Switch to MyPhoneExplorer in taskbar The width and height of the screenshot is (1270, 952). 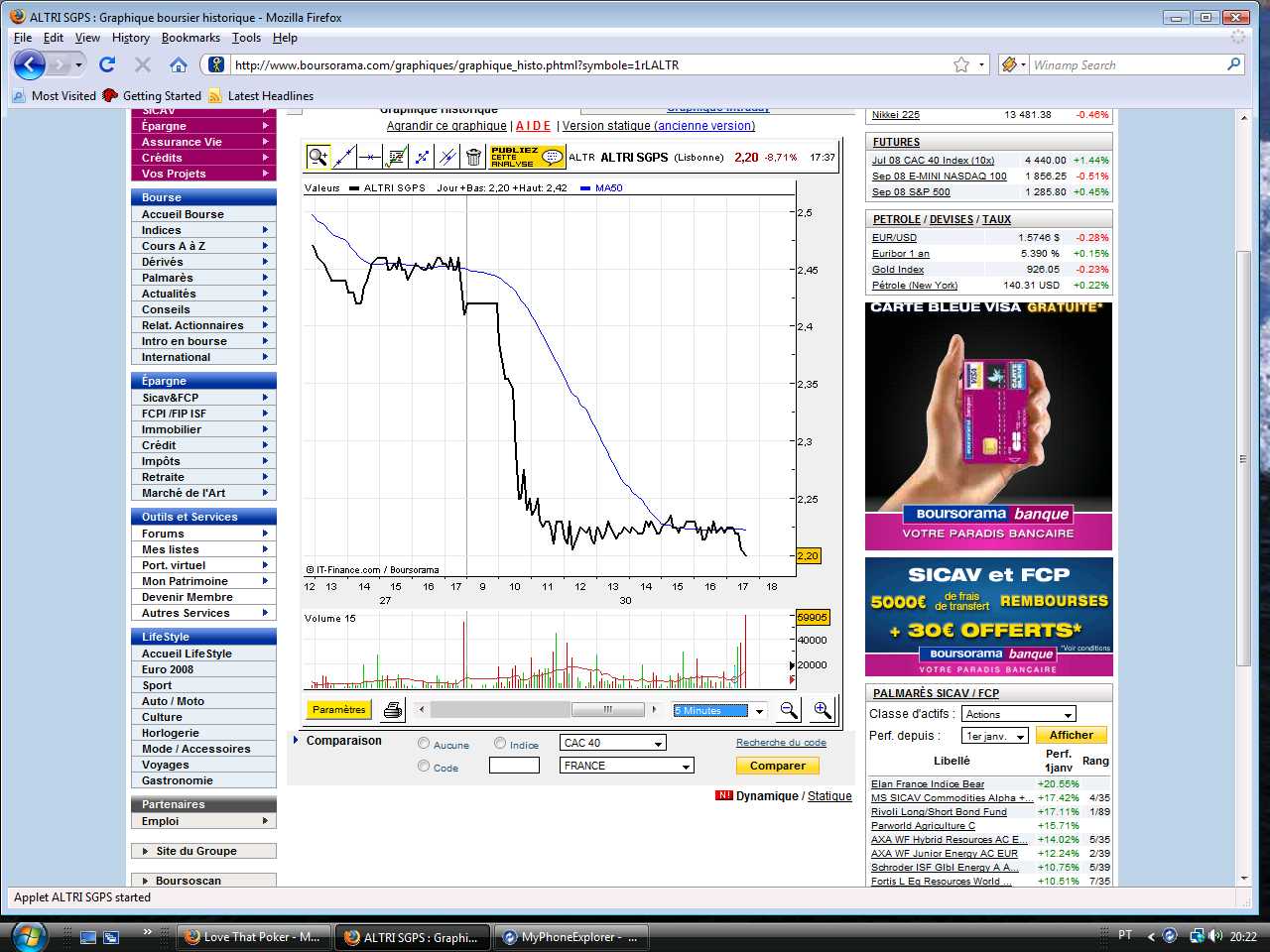coord(571,937)
